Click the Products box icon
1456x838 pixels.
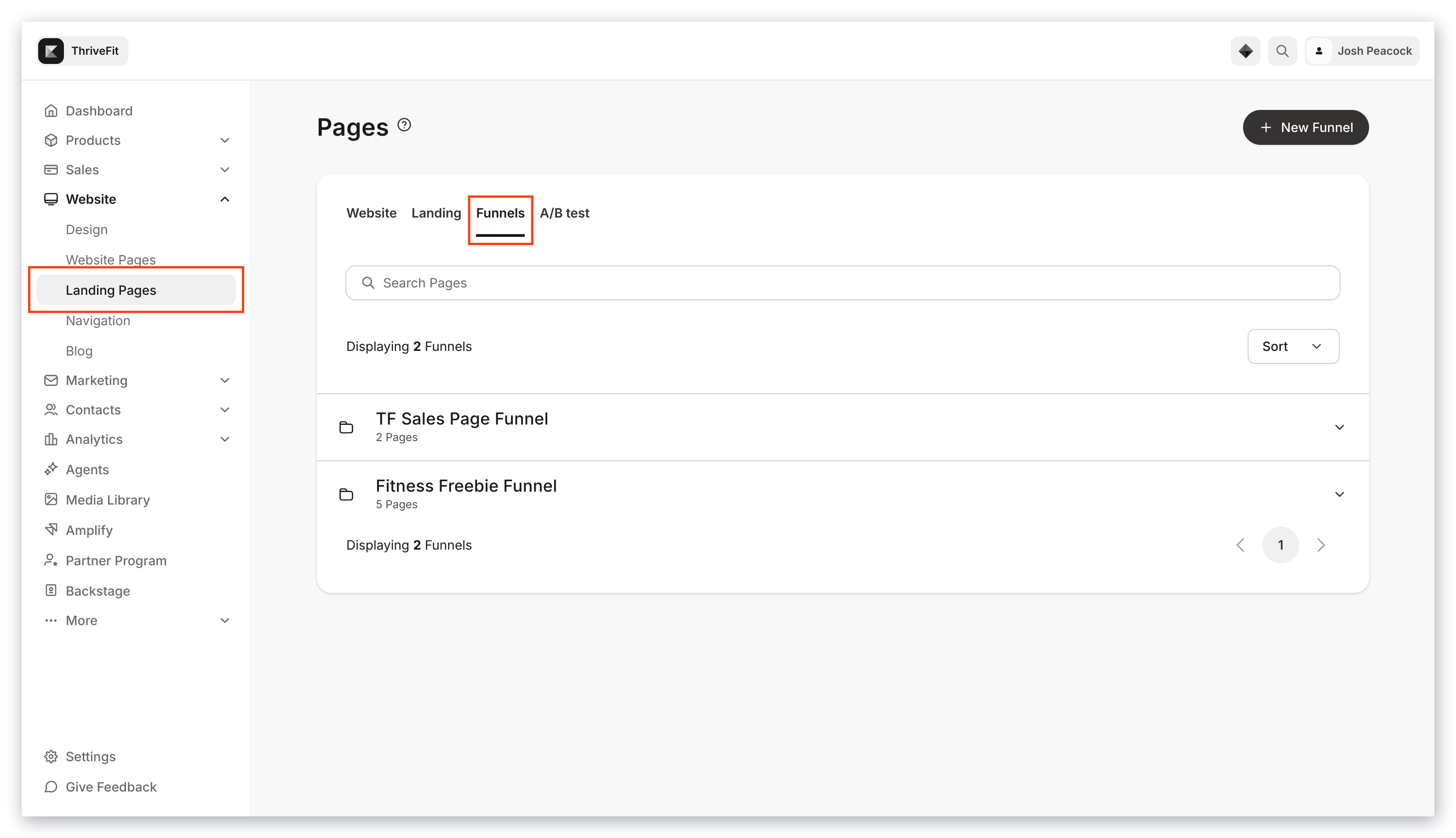point(51,140)
